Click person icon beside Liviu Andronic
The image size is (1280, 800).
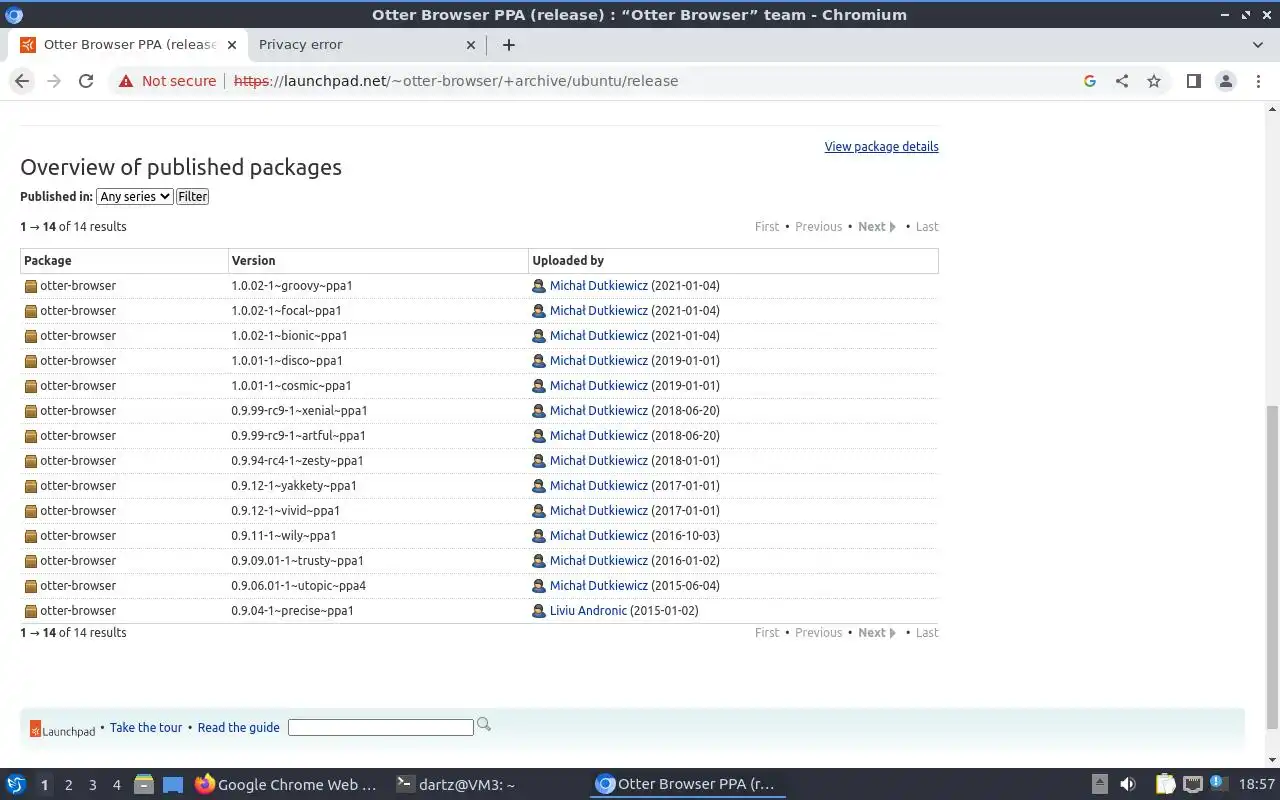coord(539,611)
